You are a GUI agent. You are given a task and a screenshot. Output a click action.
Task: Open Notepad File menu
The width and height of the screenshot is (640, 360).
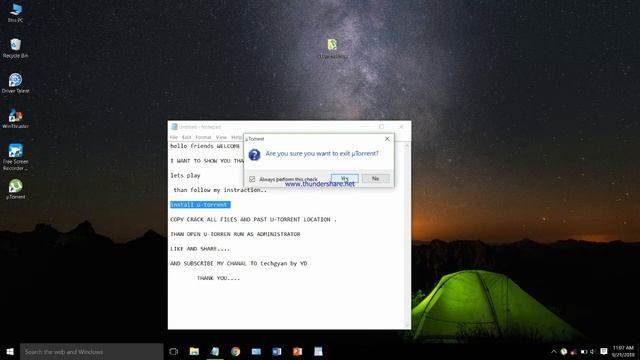click(x=174, y=137)
